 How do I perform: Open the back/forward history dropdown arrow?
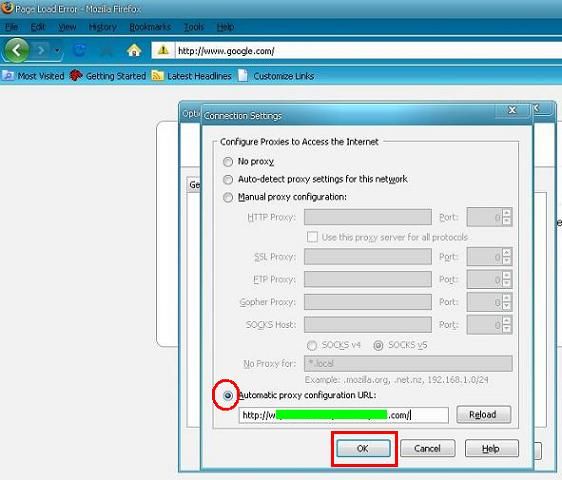pyautogui.click(x=57, y=51)
